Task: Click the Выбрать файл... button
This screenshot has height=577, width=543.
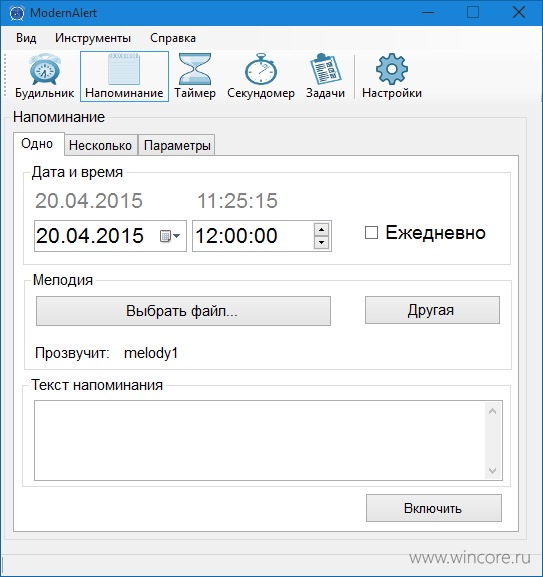Action: (183, 311)
